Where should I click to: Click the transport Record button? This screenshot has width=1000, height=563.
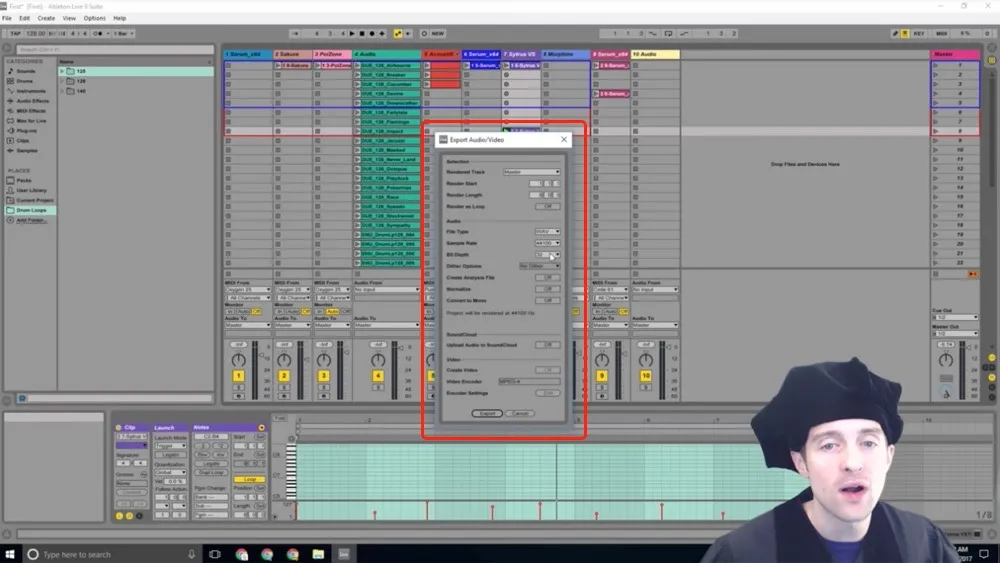[372, 33]
